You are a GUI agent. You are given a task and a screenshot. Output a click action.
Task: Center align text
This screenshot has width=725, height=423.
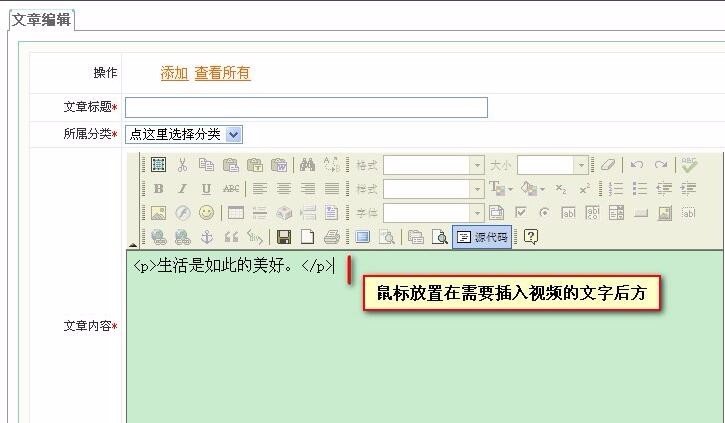point(284,189)
